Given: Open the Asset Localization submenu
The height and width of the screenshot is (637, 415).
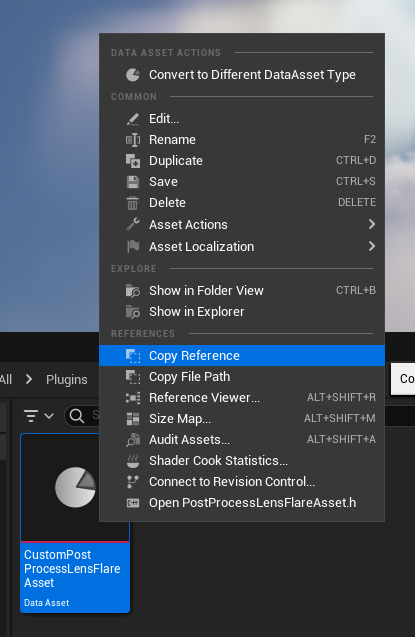Looking at the screenshot, I should pos(242,246).
